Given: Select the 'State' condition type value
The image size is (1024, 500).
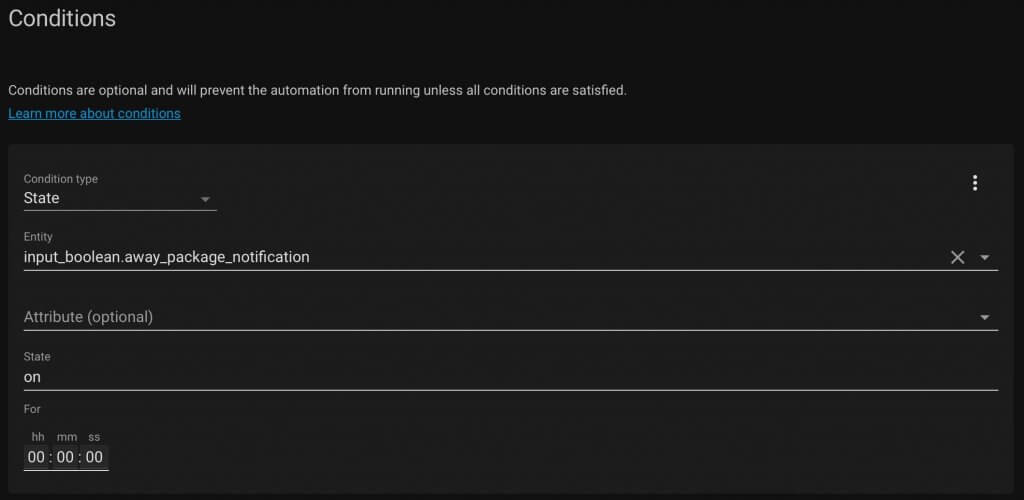Looking at the screenshot, I should (42, 198).
